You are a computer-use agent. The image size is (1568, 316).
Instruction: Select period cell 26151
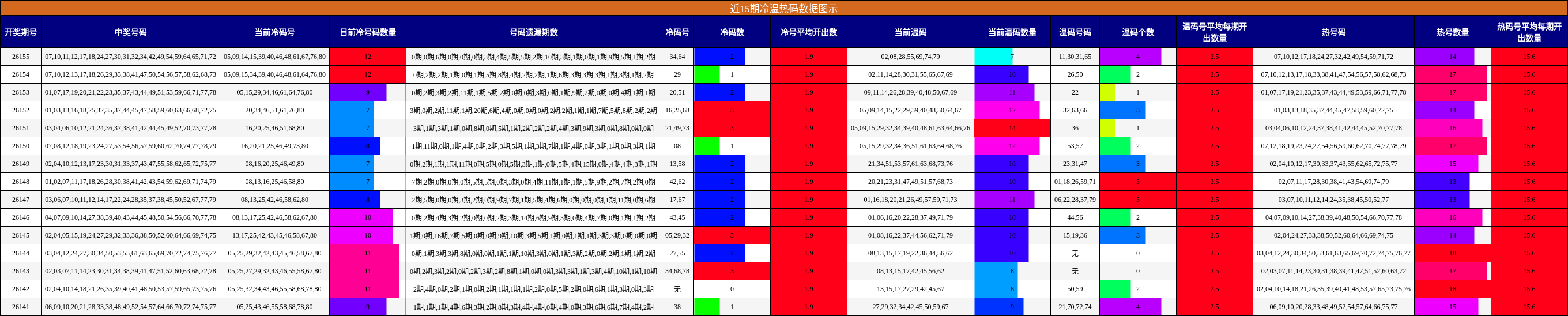(x=21, y=128)
